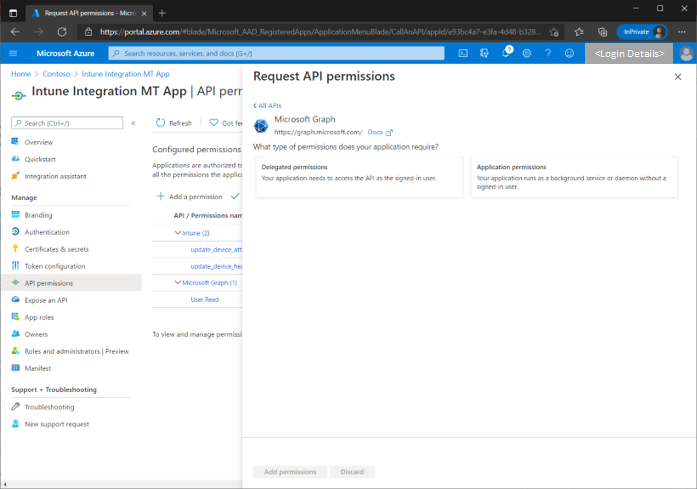
Task: Open Token configuration
Action: (55, 266)
